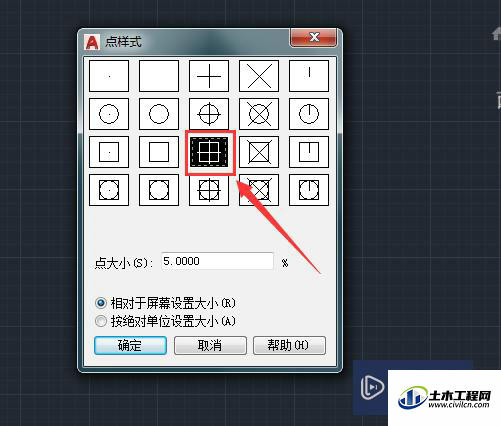Select the blank (no display) point style
Viewport: 501px width, 426px height.
click(159, 76)
